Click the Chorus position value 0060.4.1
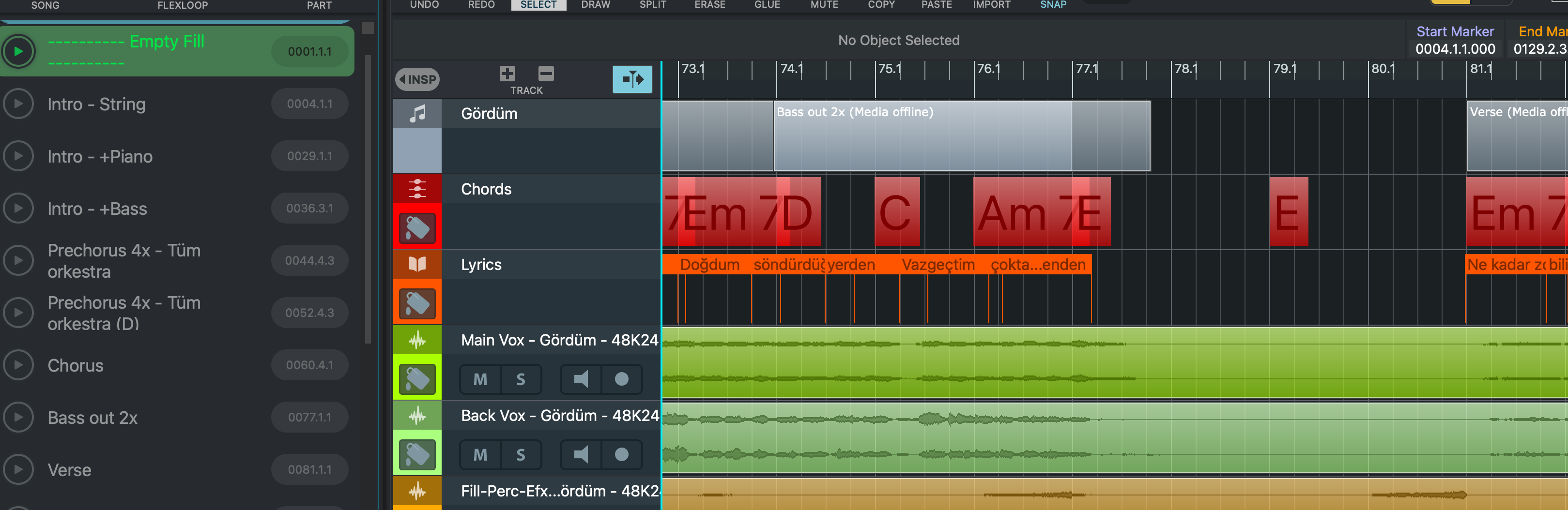The width and height of the screenshot is (1568, 510). click(x=310, y=365)
